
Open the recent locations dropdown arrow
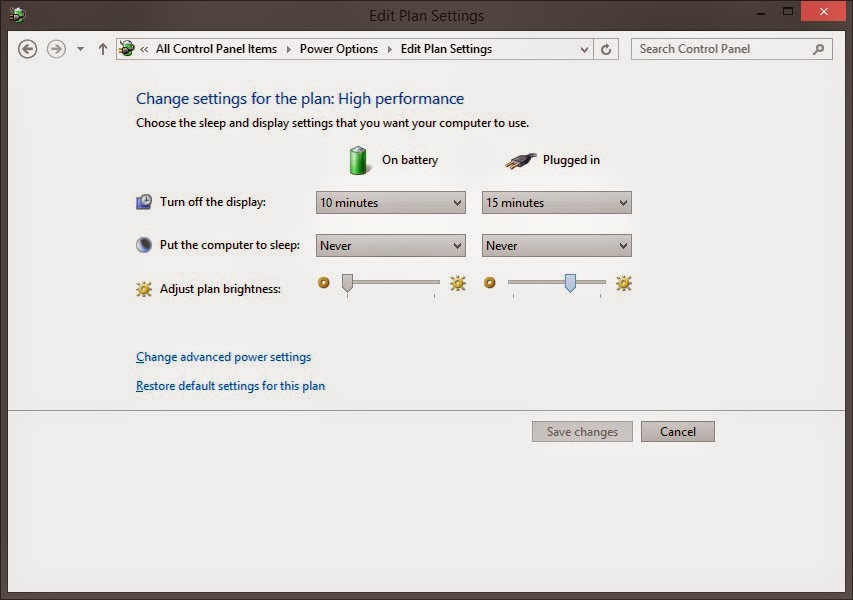[x=80, y=49]
